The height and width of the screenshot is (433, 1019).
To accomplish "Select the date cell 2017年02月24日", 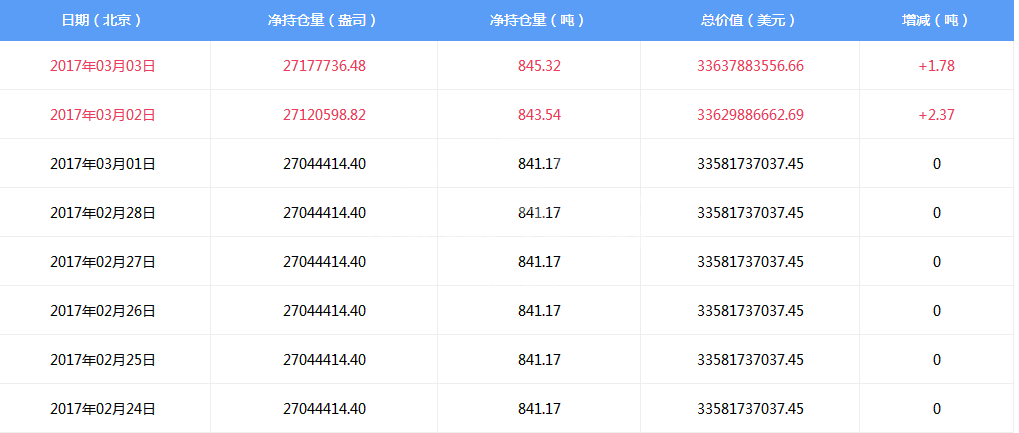I will pyautogui.click(x=103, y=409).
